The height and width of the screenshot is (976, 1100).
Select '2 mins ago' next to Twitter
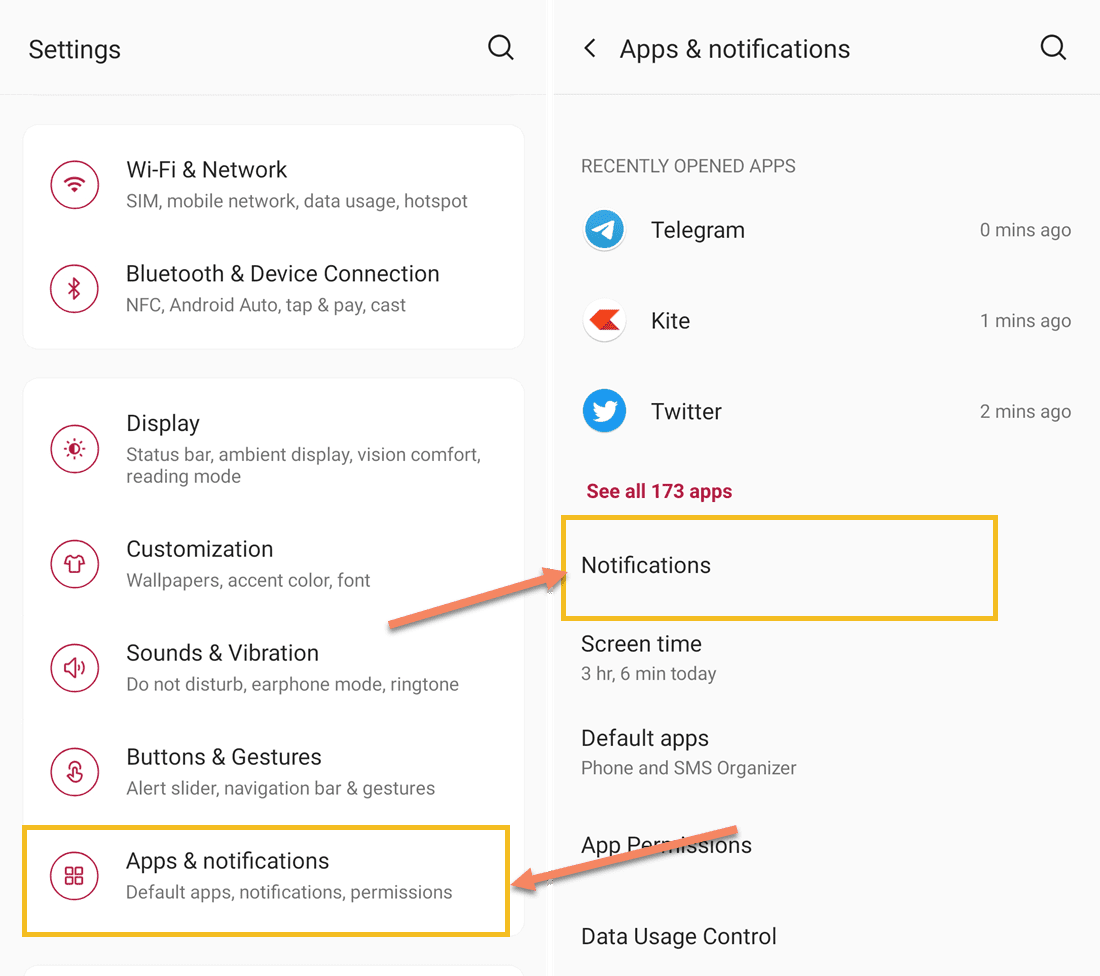(1025, 411)
